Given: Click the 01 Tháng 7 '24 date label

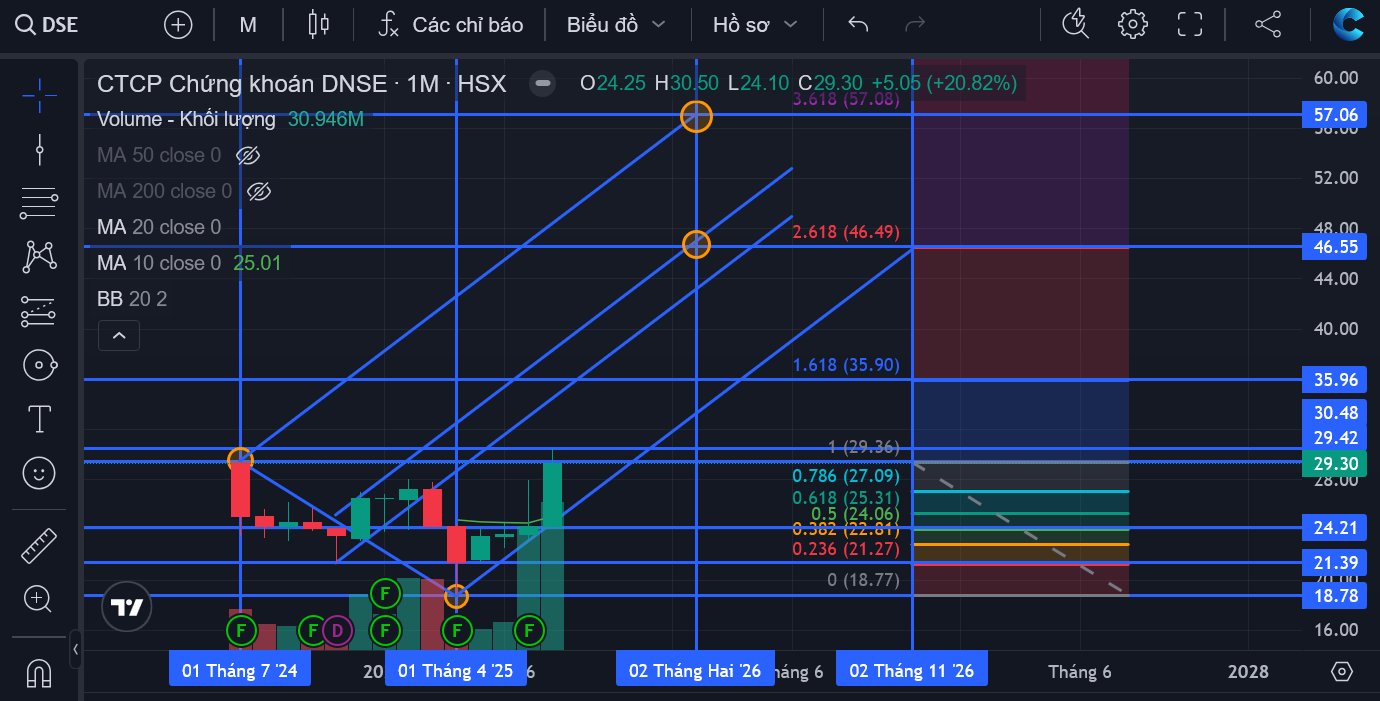Looking at the screenshot, I should click(x=240, y=670).
